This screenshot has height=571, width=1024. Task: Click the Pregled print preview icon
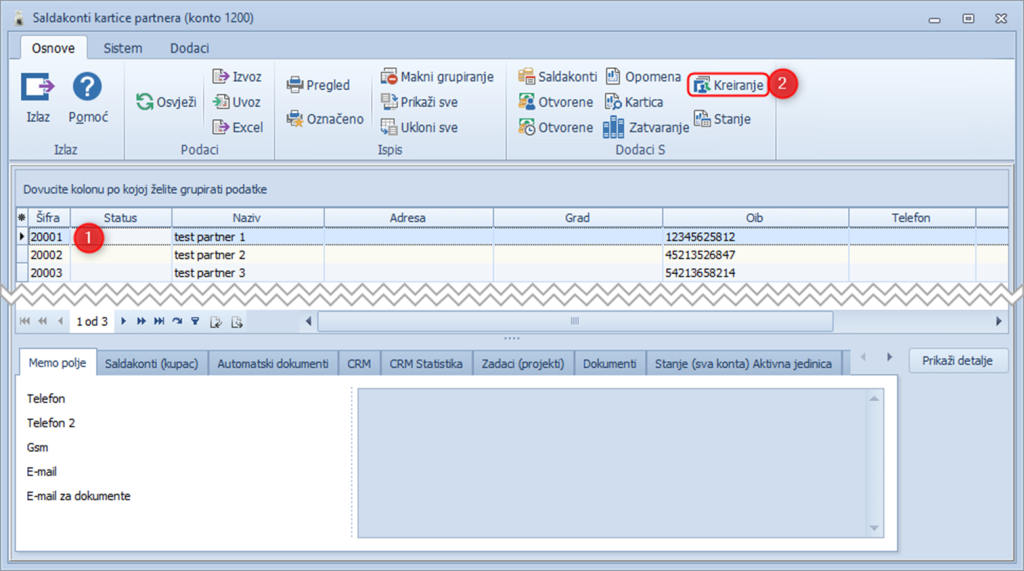318,85
